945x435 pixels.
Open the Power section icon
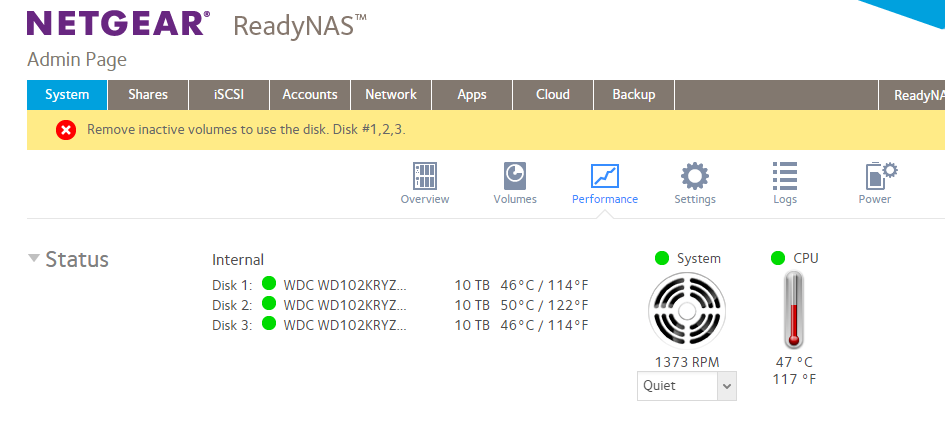coord(881,176)
